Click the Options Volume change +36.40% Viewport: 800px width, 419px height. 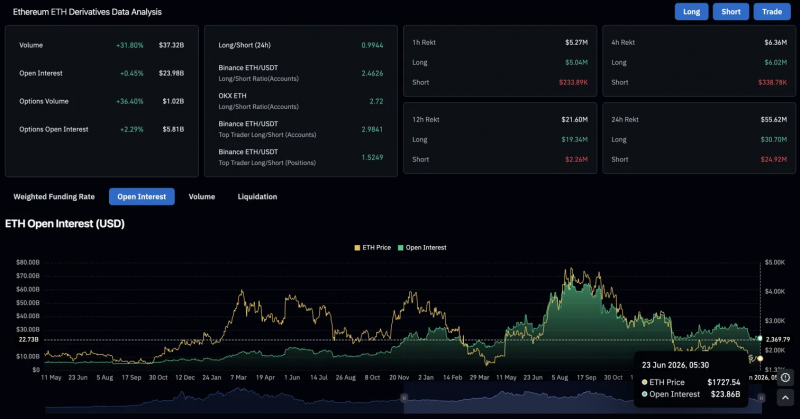point(130,101)
